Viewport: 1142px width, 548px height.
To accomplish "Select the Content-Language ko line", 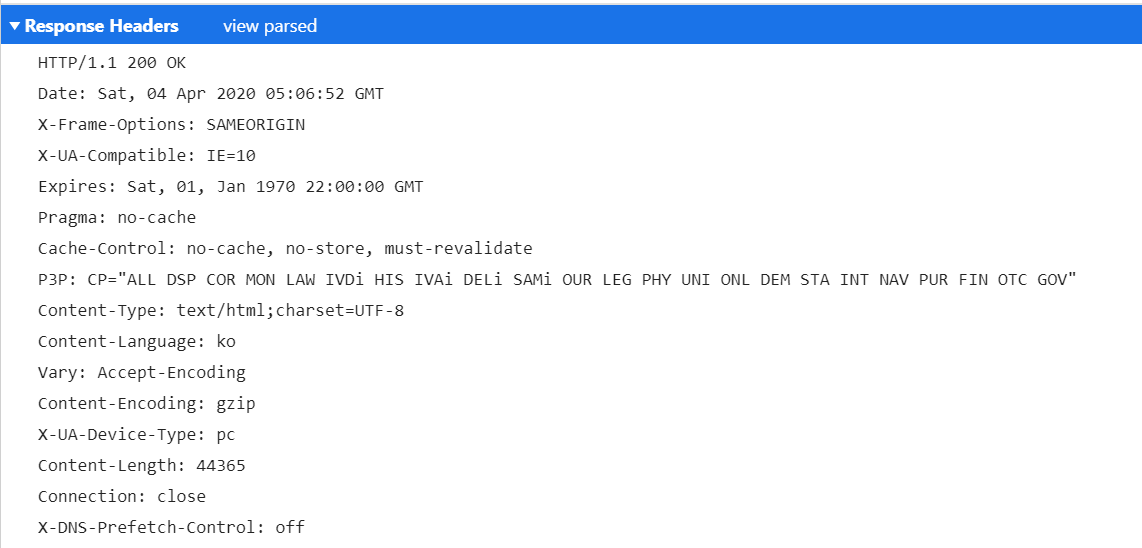I will (137, 341).
